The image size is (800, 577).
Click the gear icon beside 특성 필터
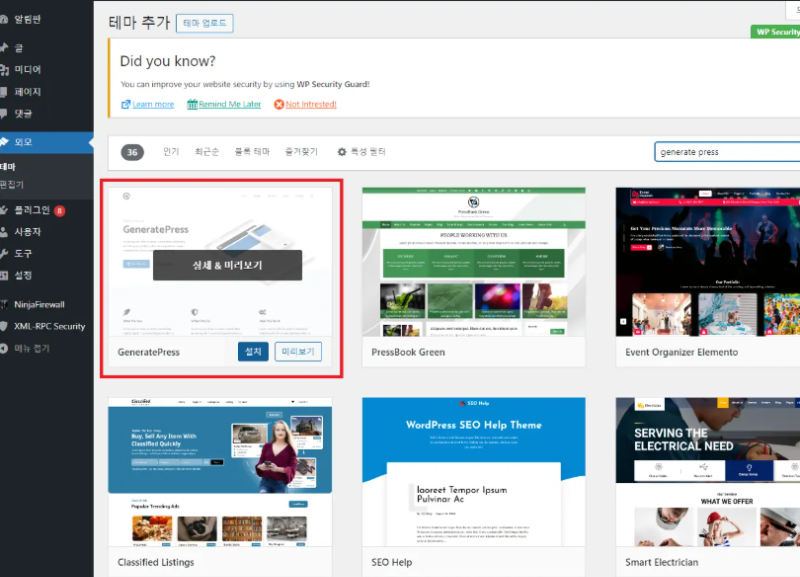(341, 152)
